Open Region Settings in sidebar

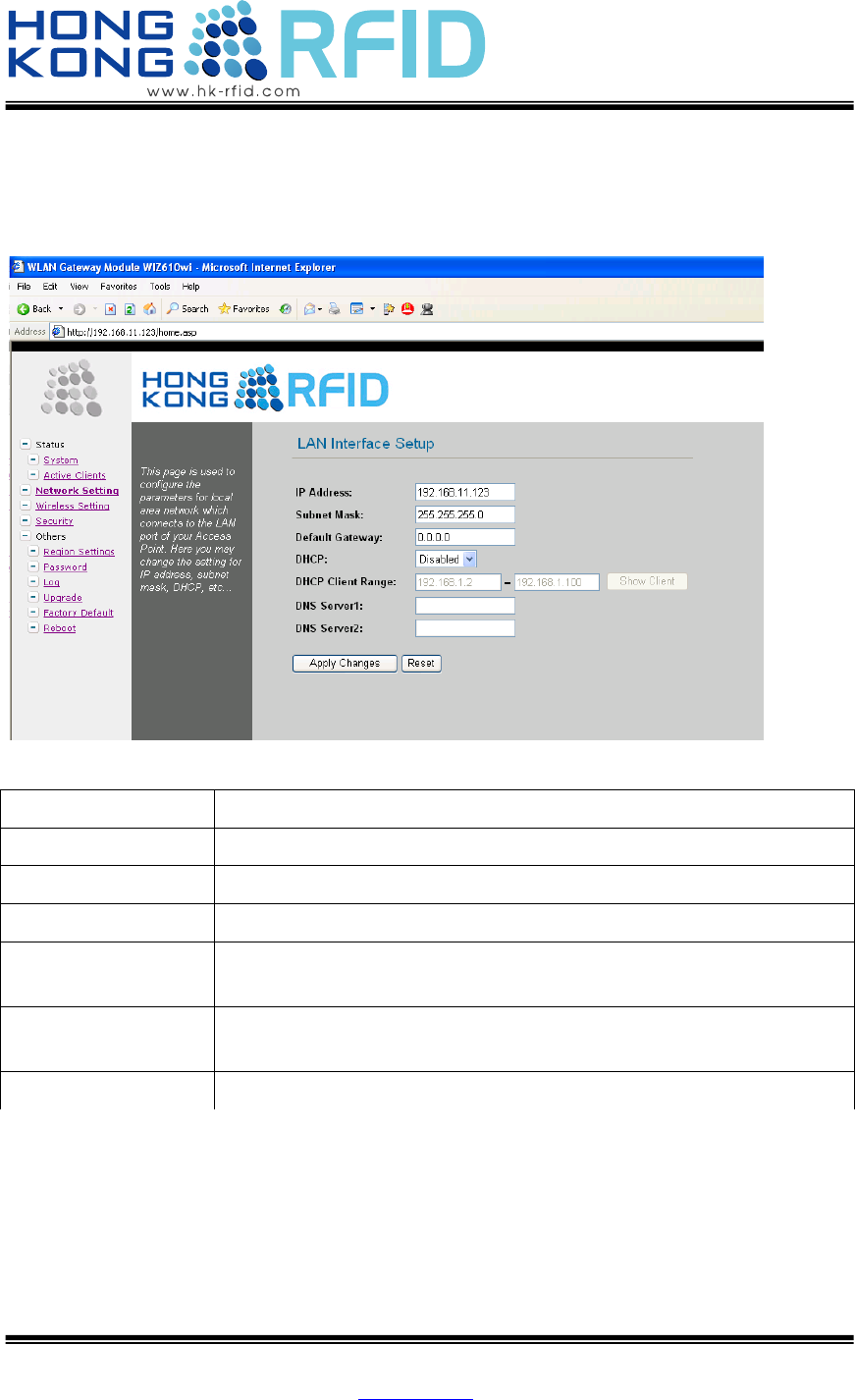pos(79,552)
